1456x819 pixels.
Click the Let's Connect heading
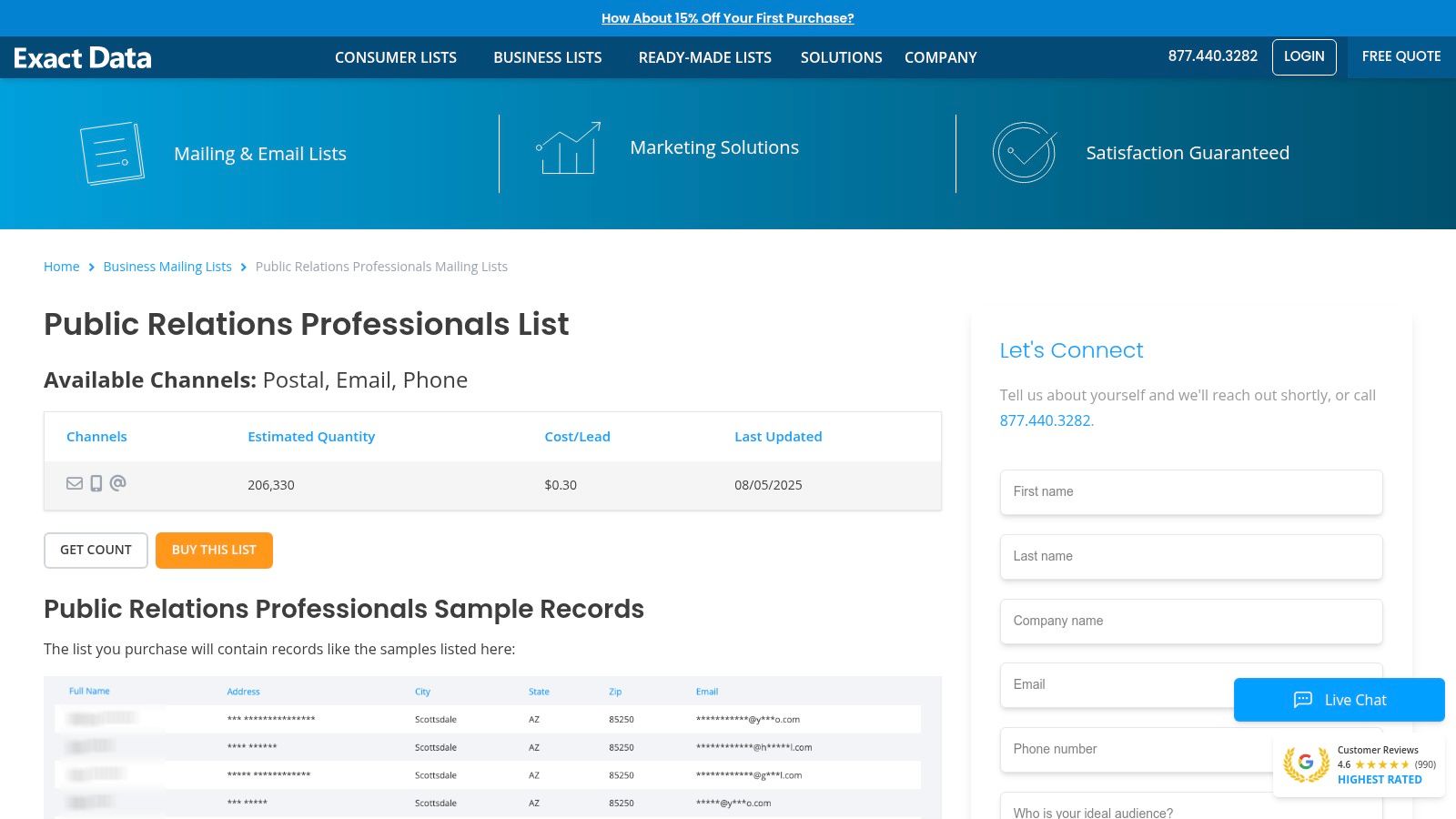[x=1071, y=350]
